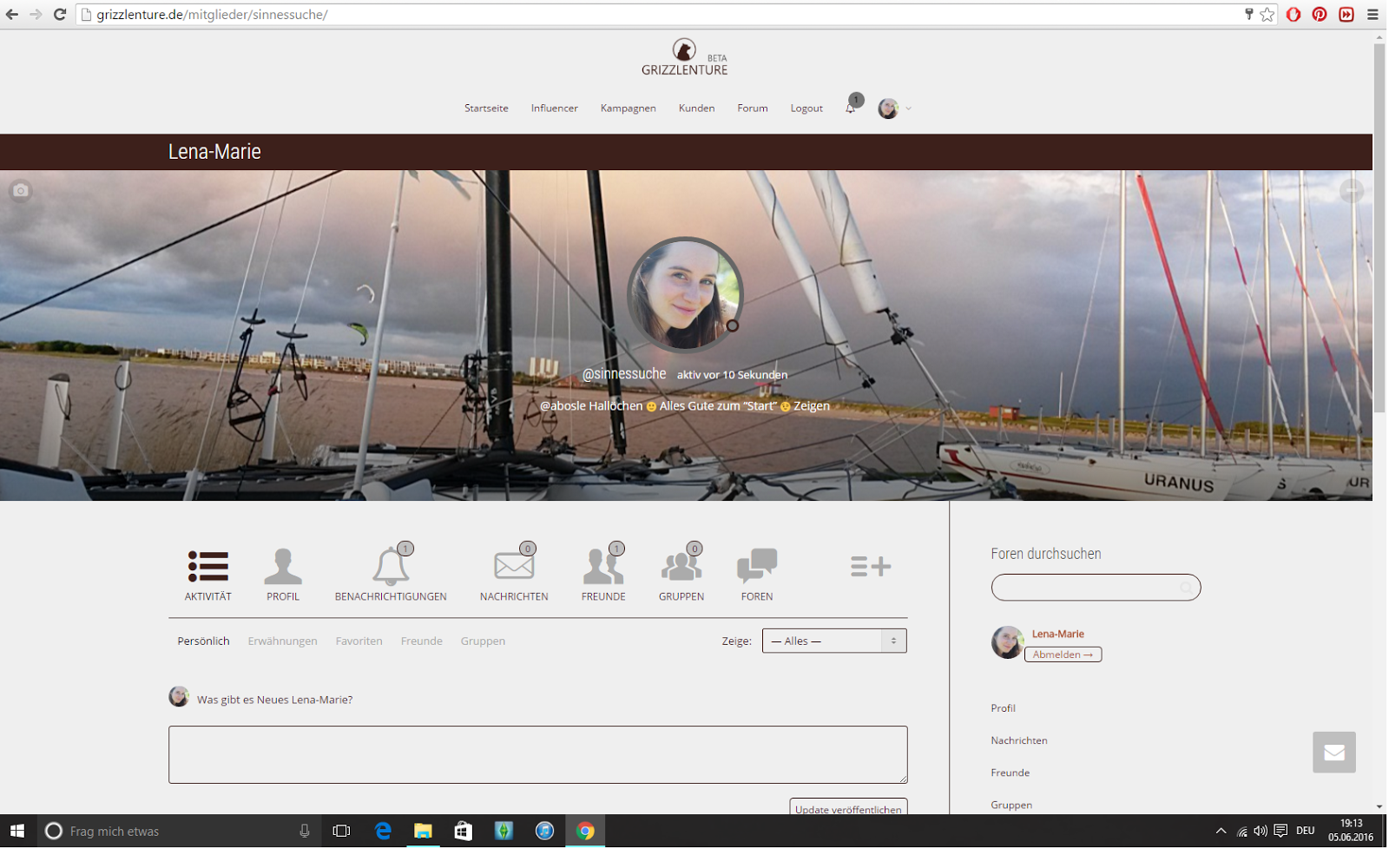This screenshot has width=1389, height=868.
Task: Click the Pinterest extension icon
Action: pyautogui.click(x=1320, y=14)
